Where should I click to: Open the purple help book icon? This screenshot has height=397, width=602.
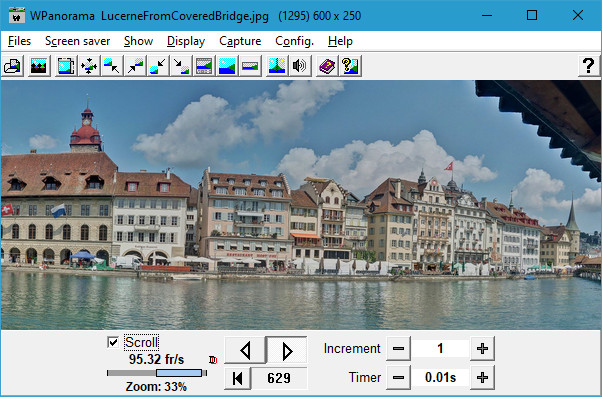(x=327, y=66)
